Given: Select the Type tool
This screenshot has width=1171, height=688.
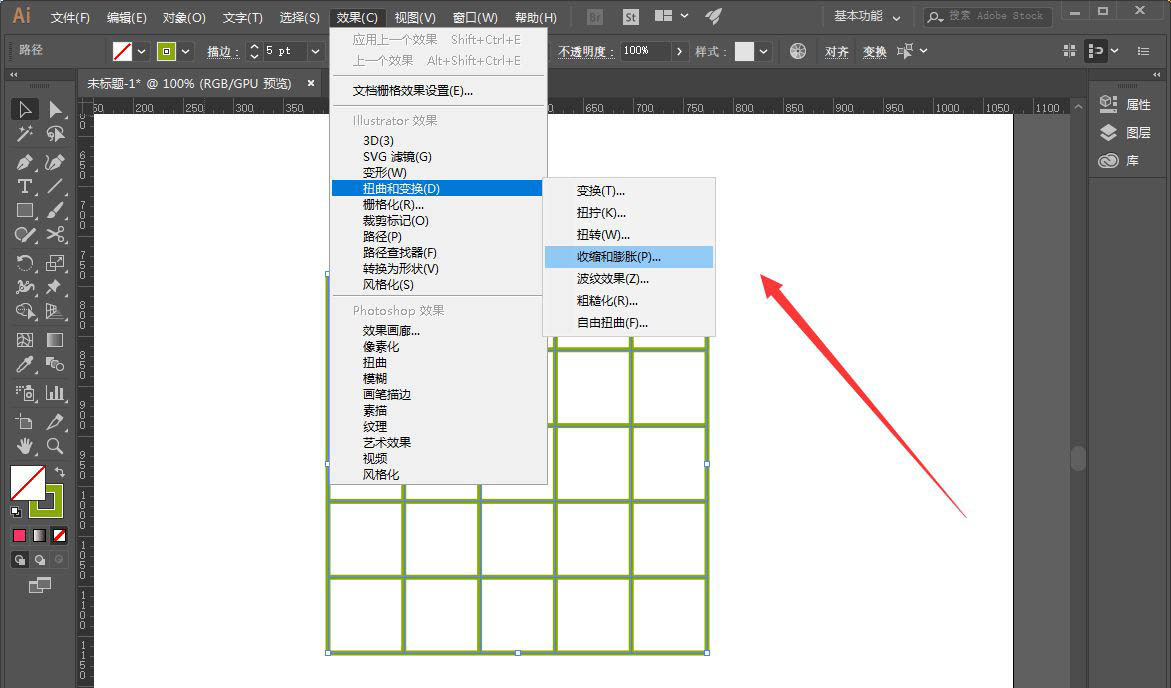Looking at the screenshot, I should (24, 186).
